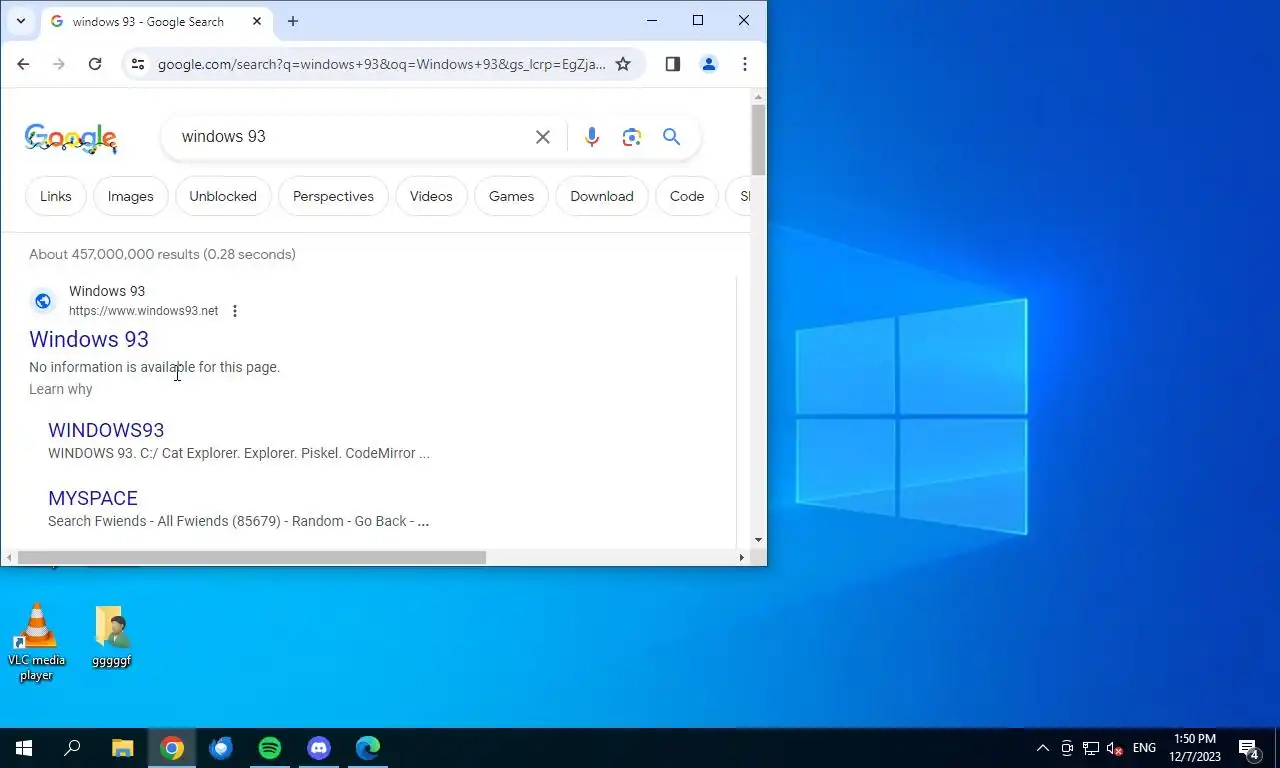The height and width of the screenshot is (768, 1280).
Task: Start voice search with the microphone
Action: [592, 137]
